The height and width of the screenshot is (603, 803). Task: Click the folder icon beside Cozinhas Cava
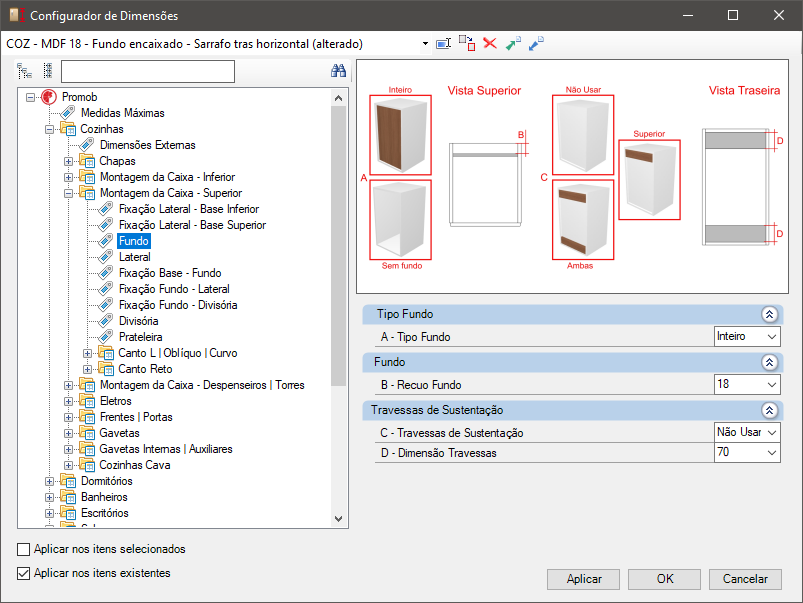pos(87,465)
